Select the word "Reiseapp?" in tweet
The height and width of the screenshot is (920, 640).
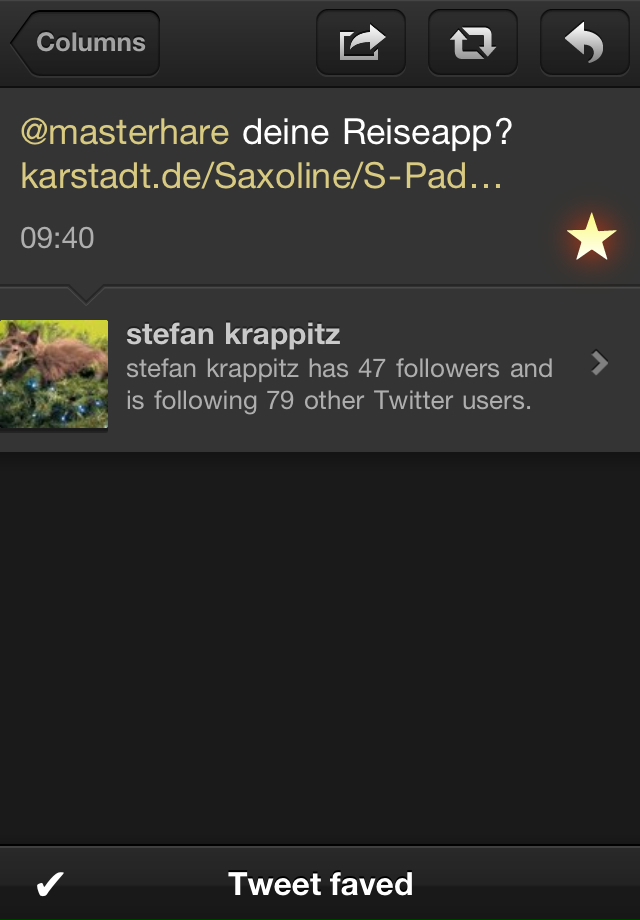pyautogui.click(x=427, y=131)
